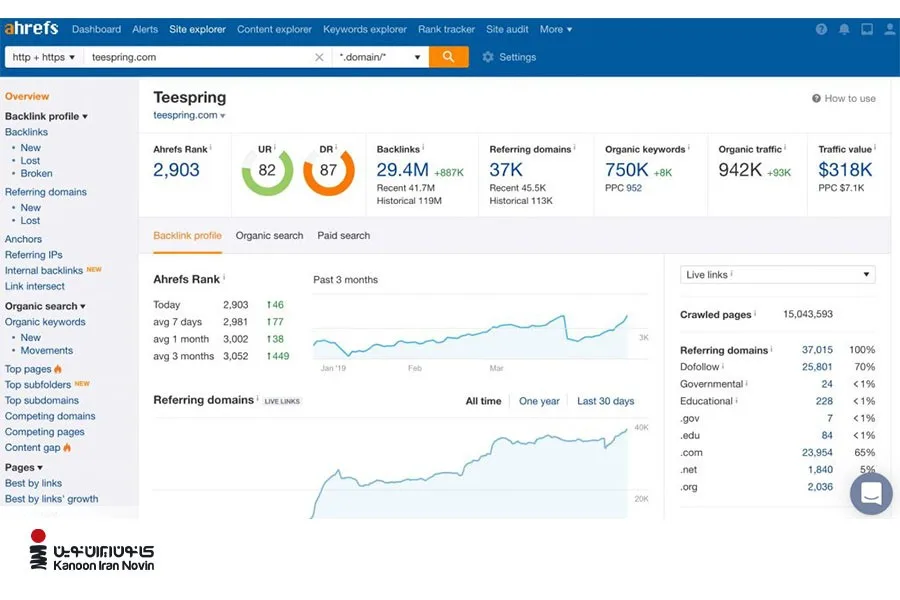The width and height of the screenshot is (900, 600).
Task: Click the orange search button
Action: tap(448, 57)
